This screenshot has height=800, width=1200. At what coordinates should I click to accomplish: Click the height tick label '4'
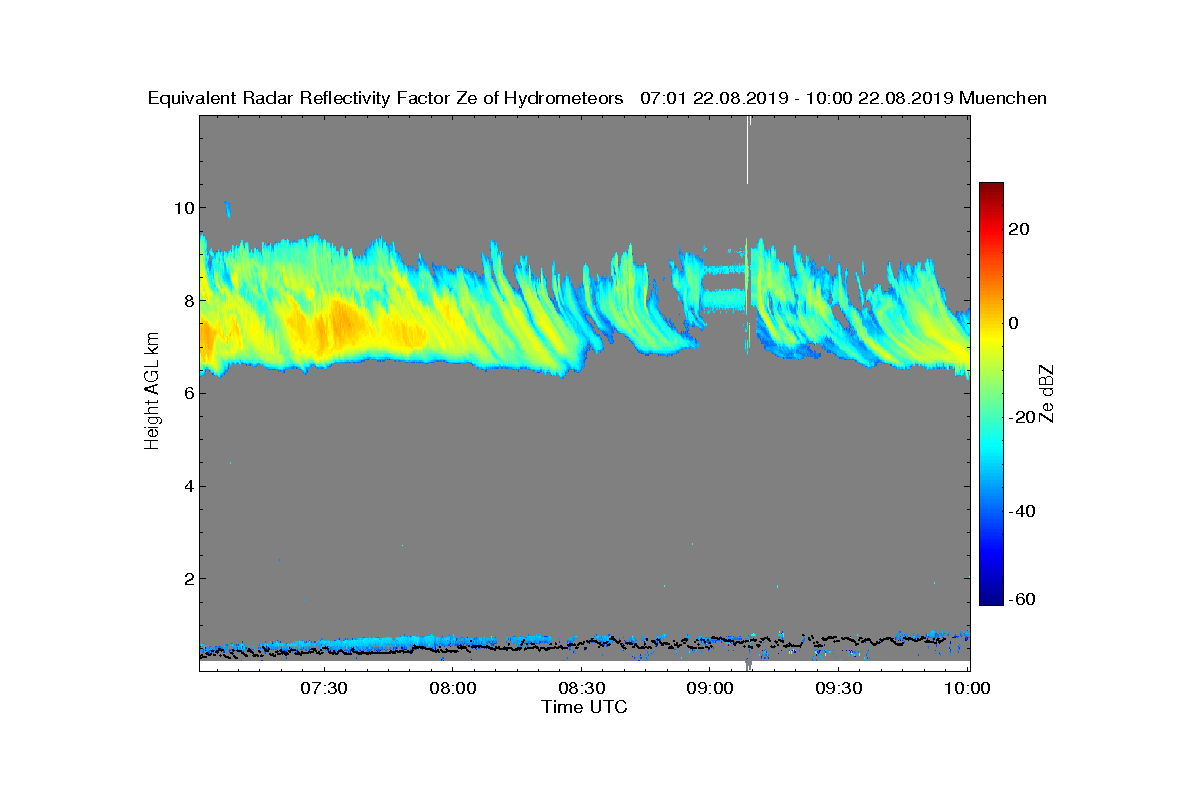188,486
